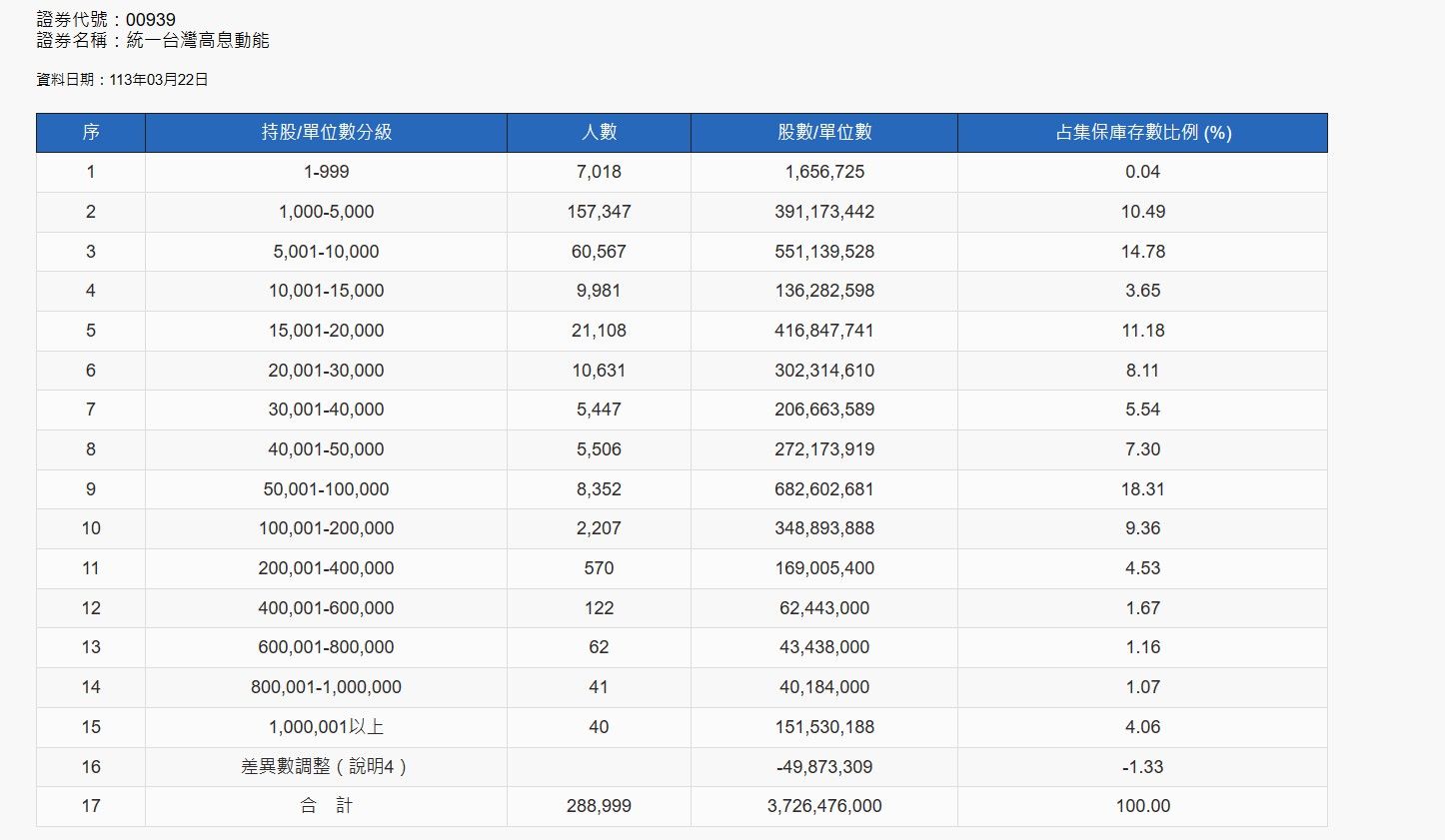The height and width of the screenshot is (840, 1445).
Task: Click share count 151,530,188
Action: (x=824, y=727)
